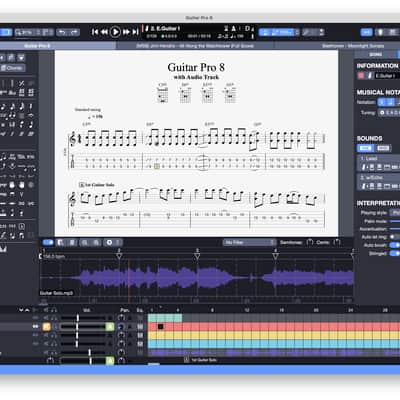Image resolution: width=400 pixels, height=400 pixels.
Task: Fast forward to the next bar
Action: click(x=126, y=32)
